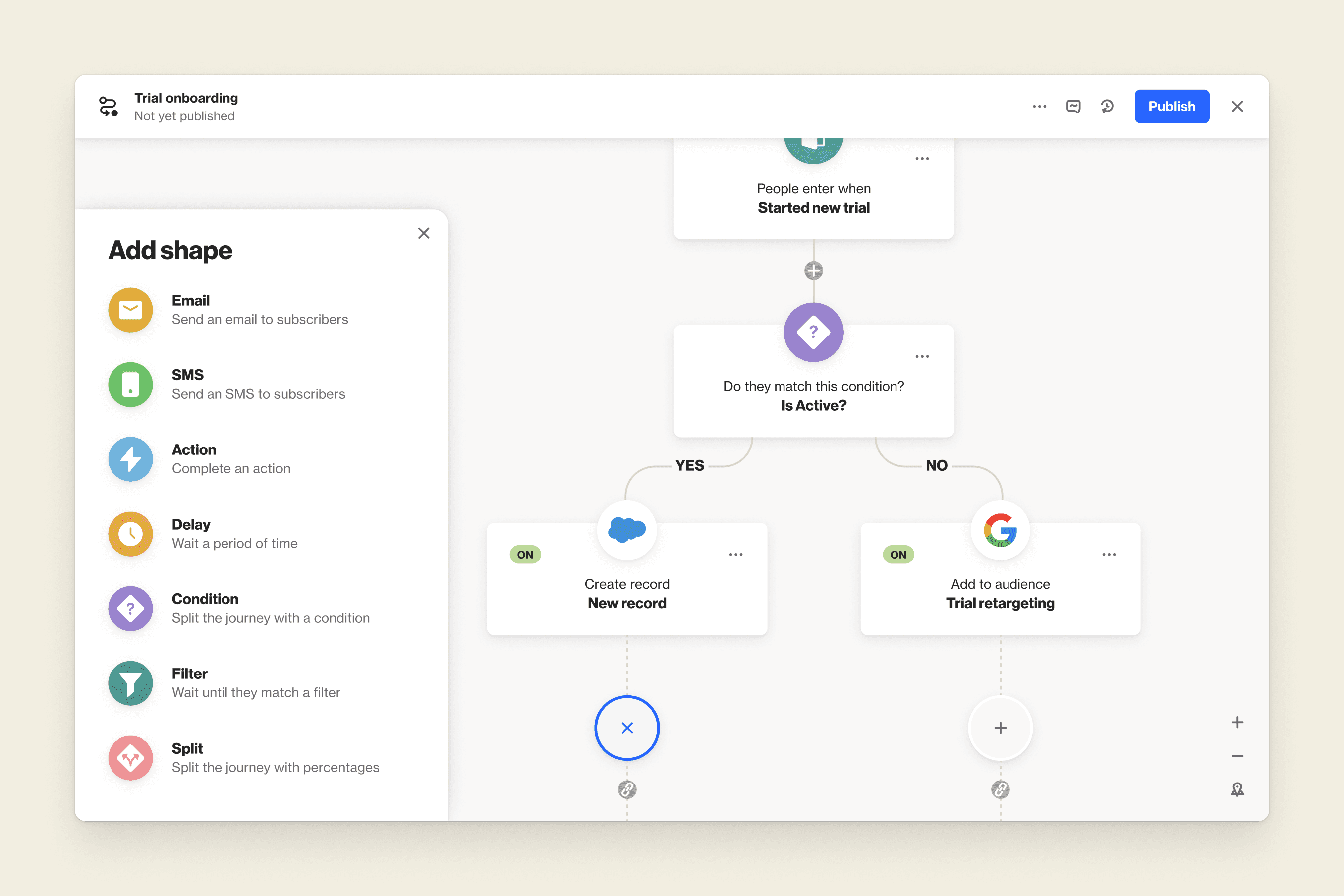Pick the Action lightning bolt shape

click(130, 459)
